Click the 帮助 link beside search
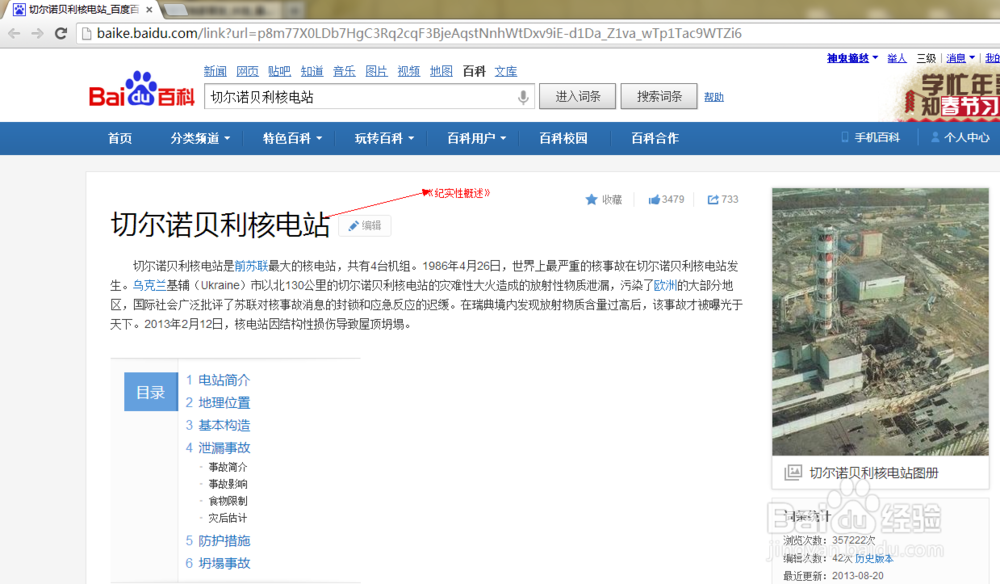 pos(714,97)
